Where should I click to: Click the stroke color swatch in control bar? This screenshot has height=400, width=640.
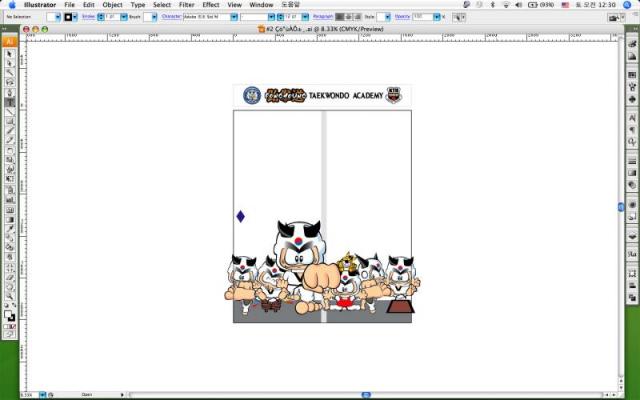point(68,17)
